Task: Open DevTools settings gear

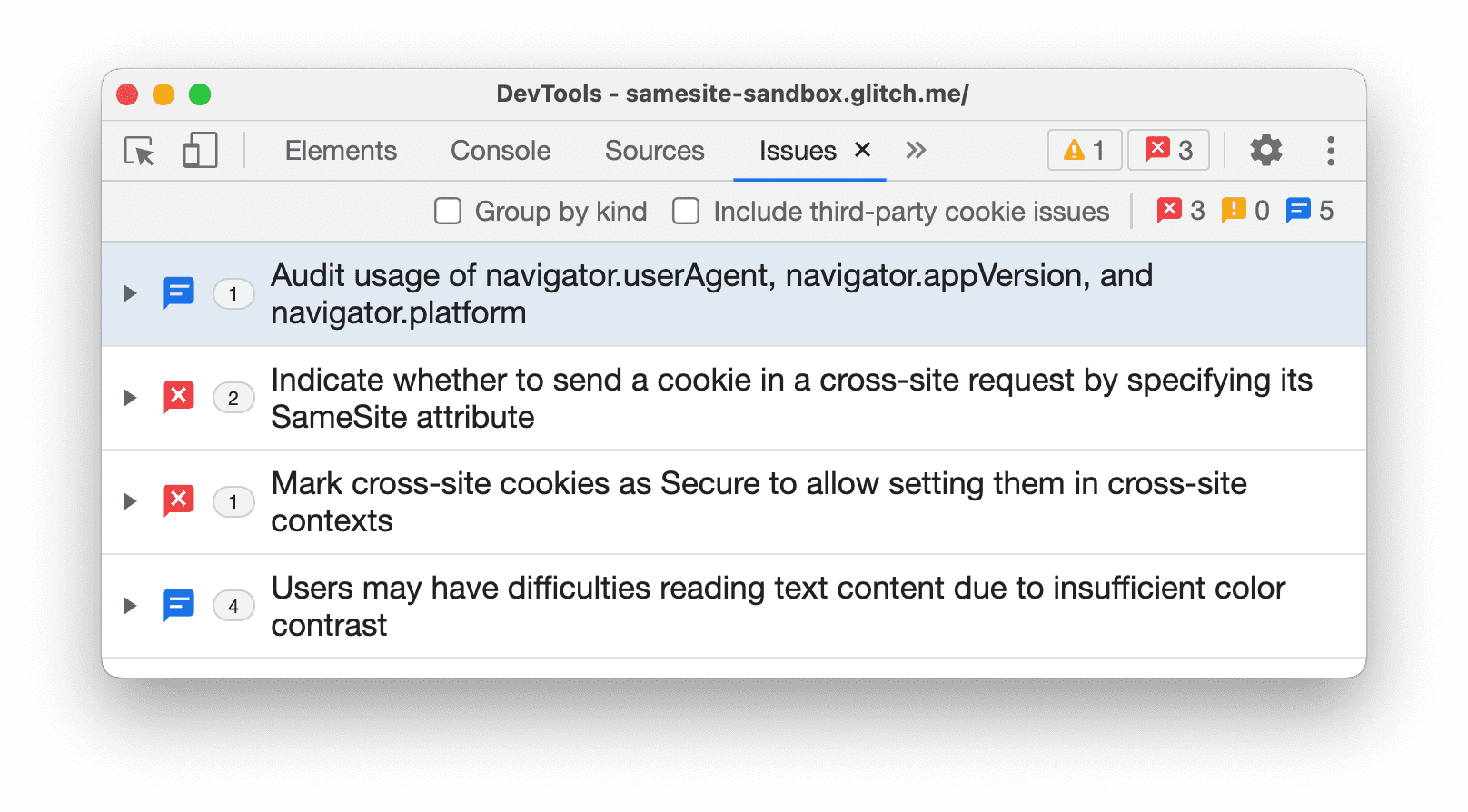Action: (x=1265, y=150)
